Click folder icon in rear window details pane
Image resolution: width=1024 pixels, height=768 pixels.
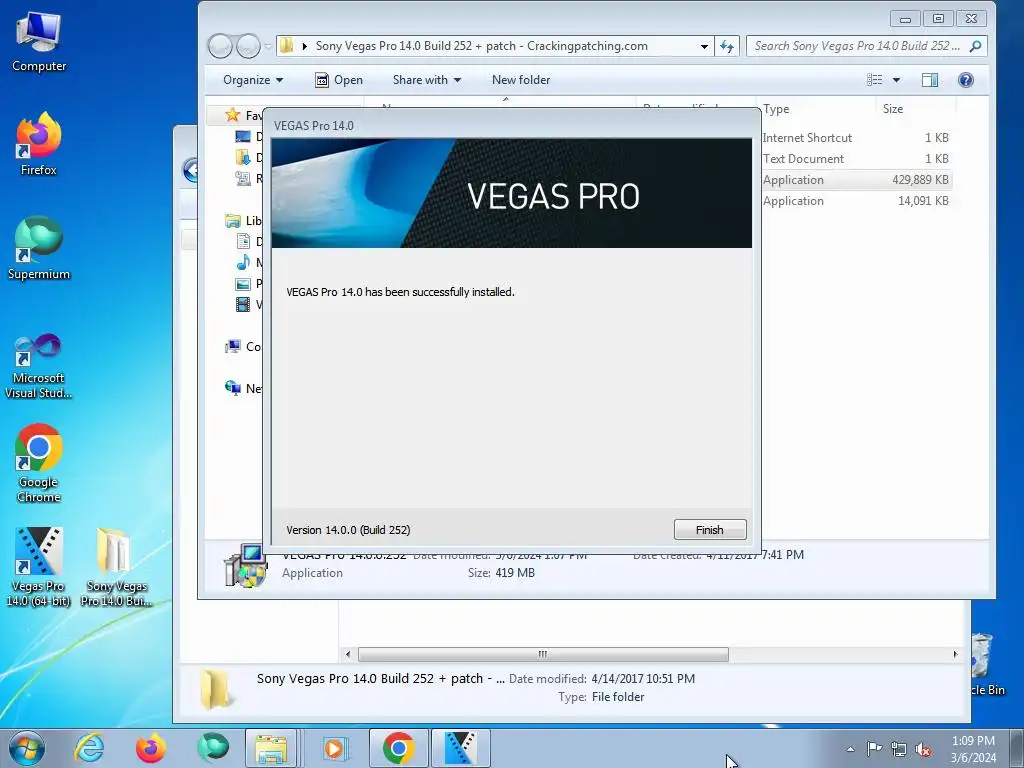coord(216,688)
